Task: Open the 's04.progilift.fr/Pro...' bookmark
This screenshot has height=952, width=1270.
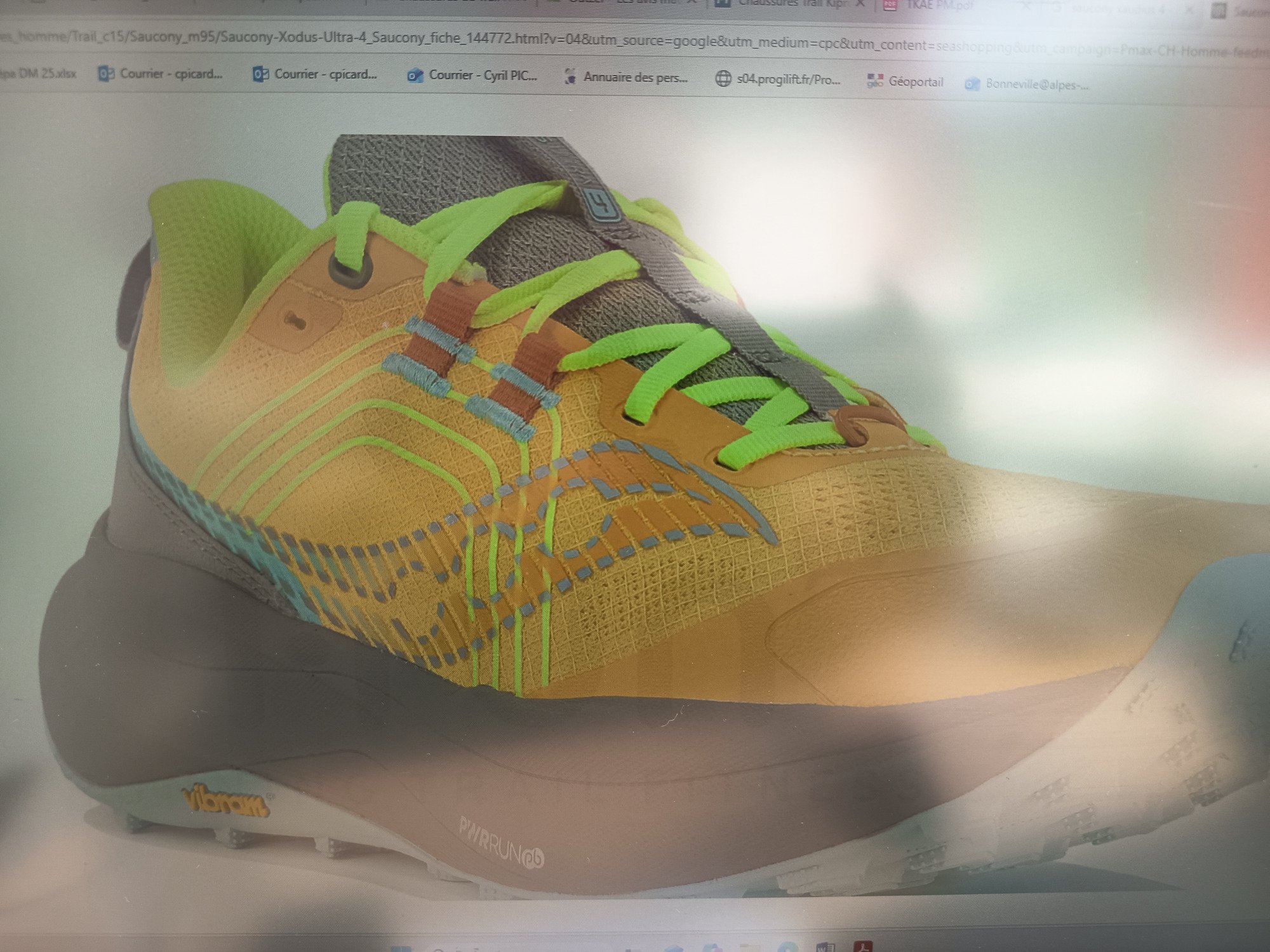Action: tap(778, 79)
